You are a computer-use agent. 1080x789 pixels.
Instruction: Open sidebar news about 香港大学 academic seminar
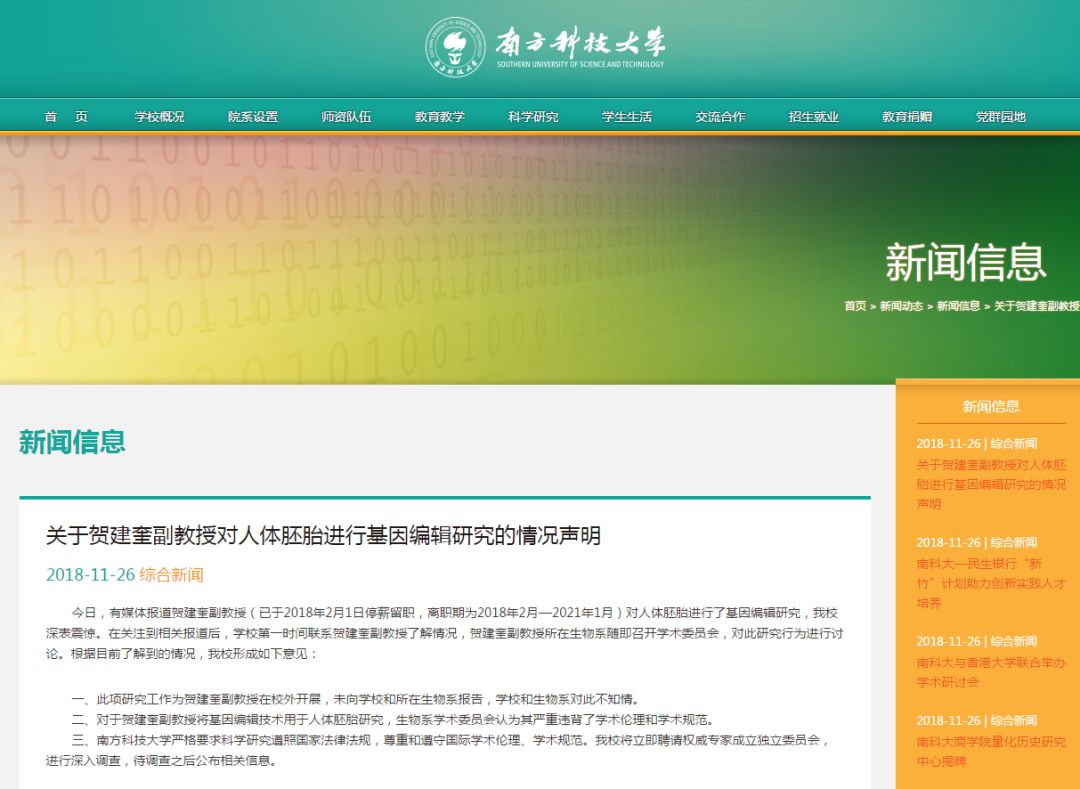[990, 672]
